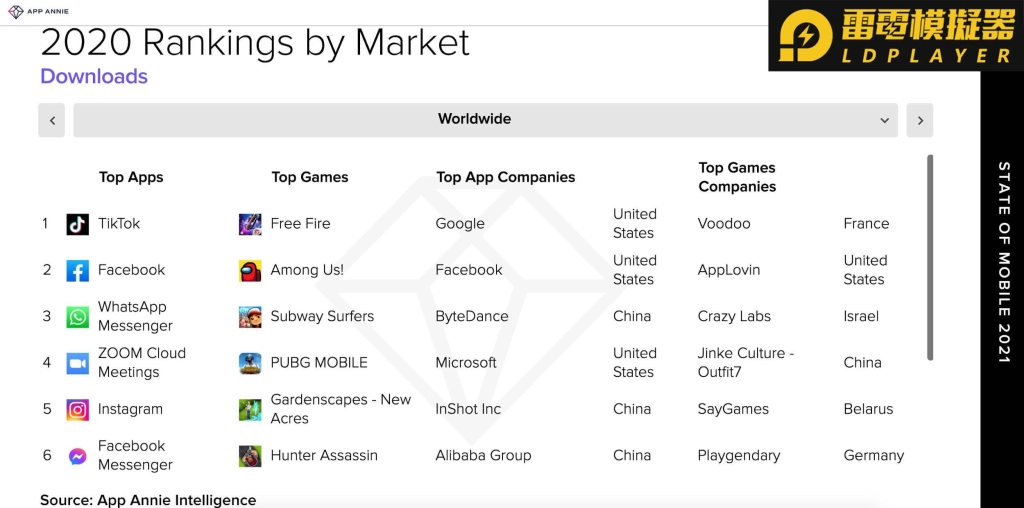This screenshot has height=508, width=1024.
Task: Select the WhatsApp Messenger icon
Action: click(x=78, y=317)
